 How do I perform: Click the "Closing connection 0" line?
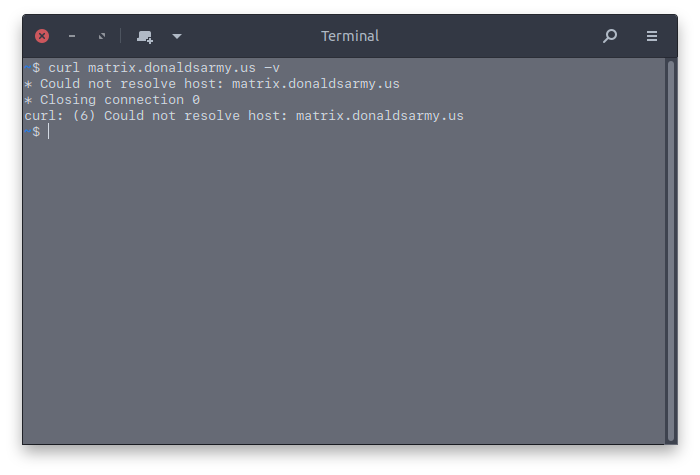click(112, 100)
